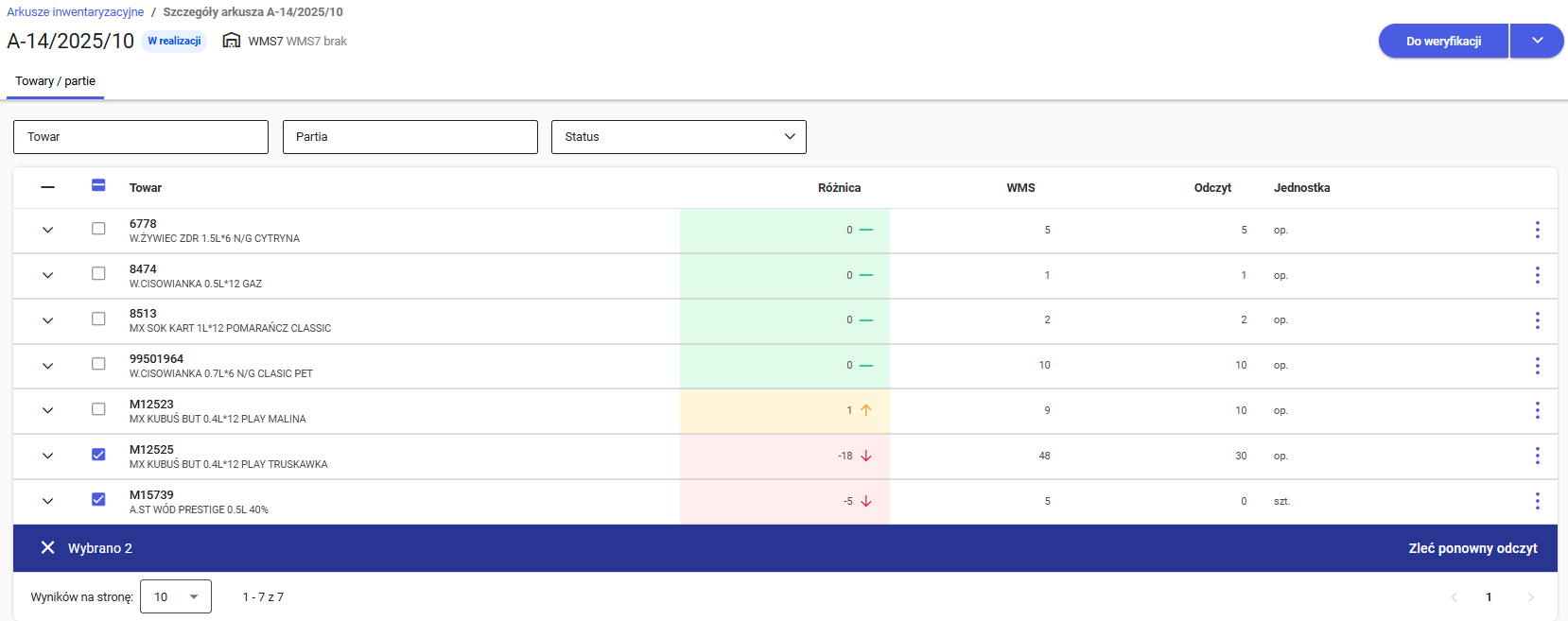The height and width of the screenshot is (621, 1568).
Task: Click into the Towar filter field
Action: pyautogui.click(x=141, y=137)
